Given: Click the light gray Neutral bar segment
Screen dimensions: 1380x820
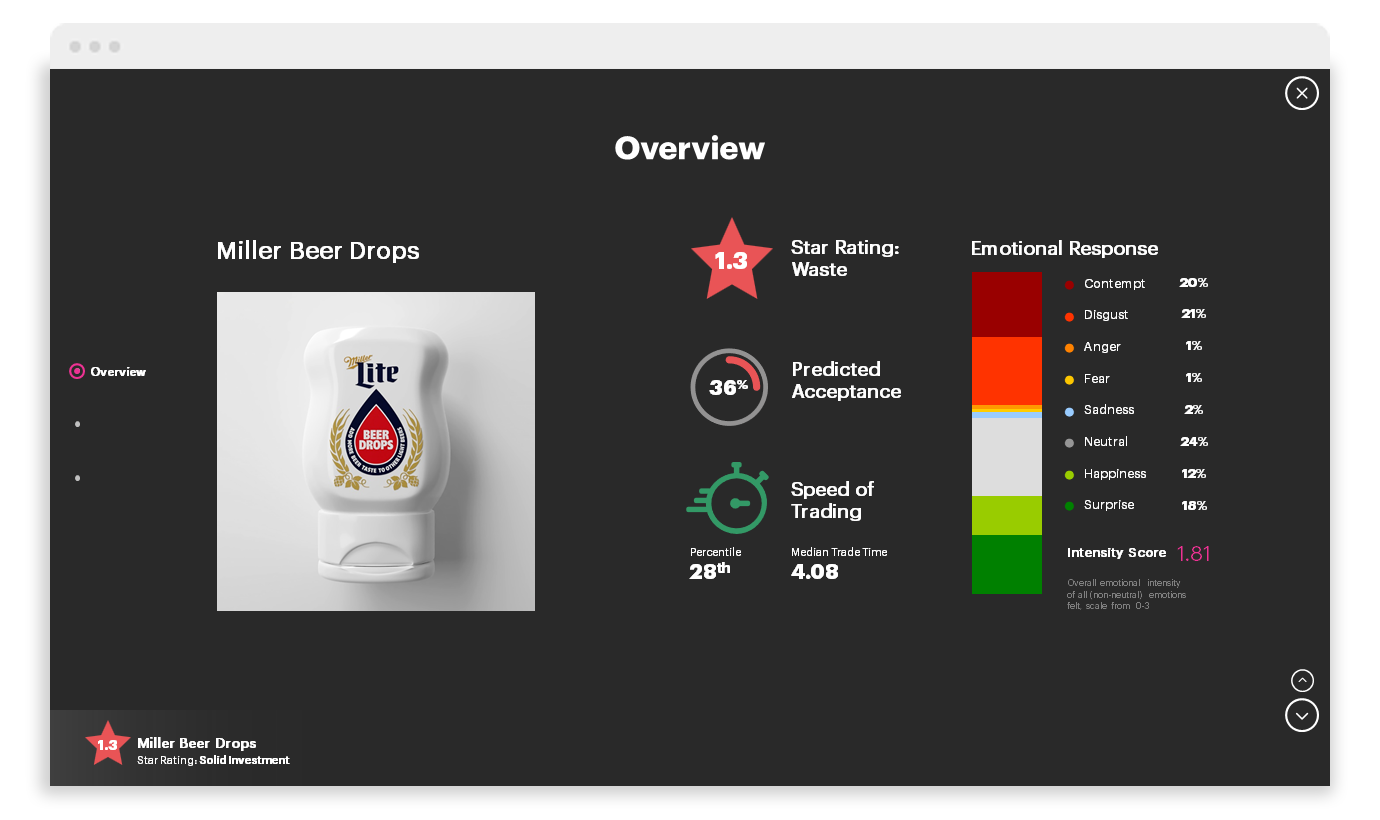Looking at the screenshot, I should (1006, 457).
